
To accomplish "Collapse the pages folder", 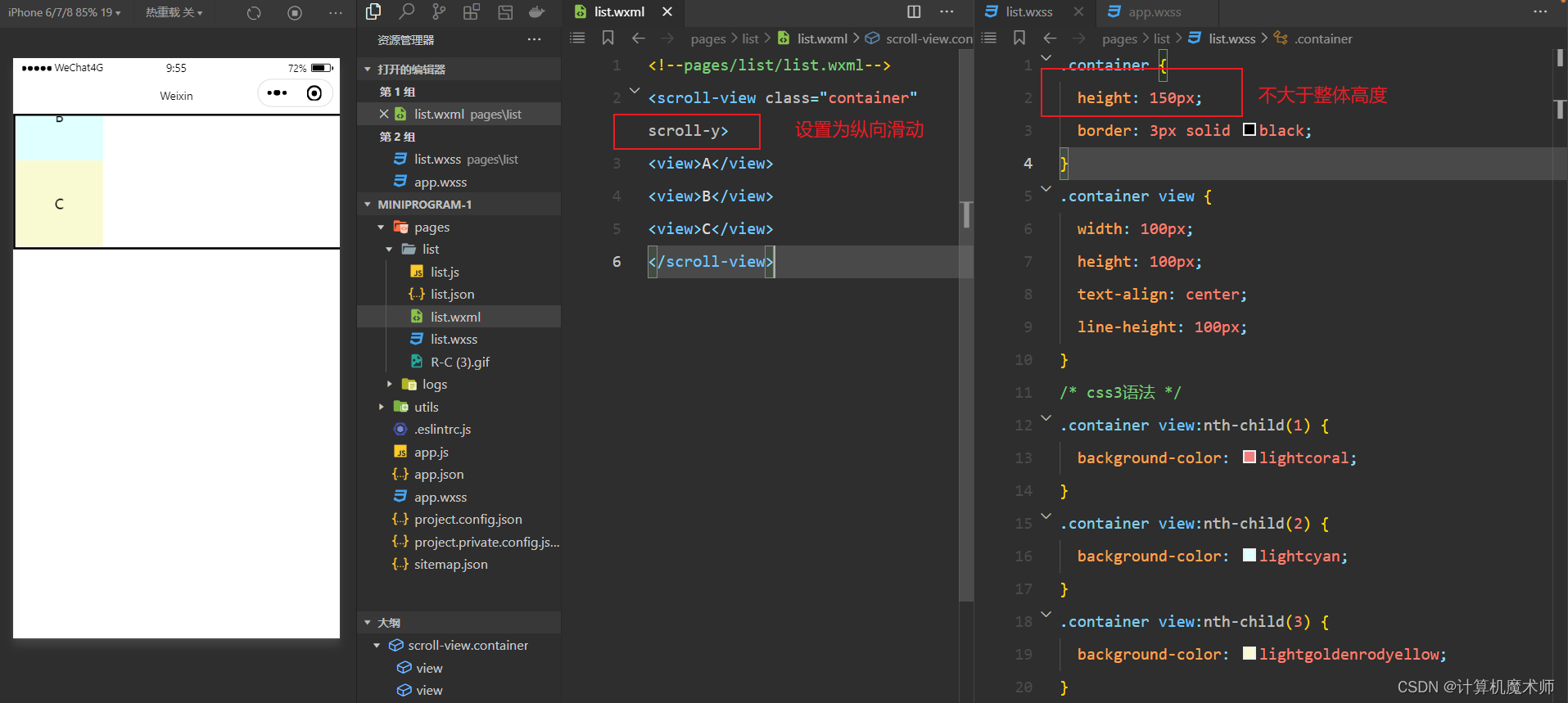I will point(381,228).
